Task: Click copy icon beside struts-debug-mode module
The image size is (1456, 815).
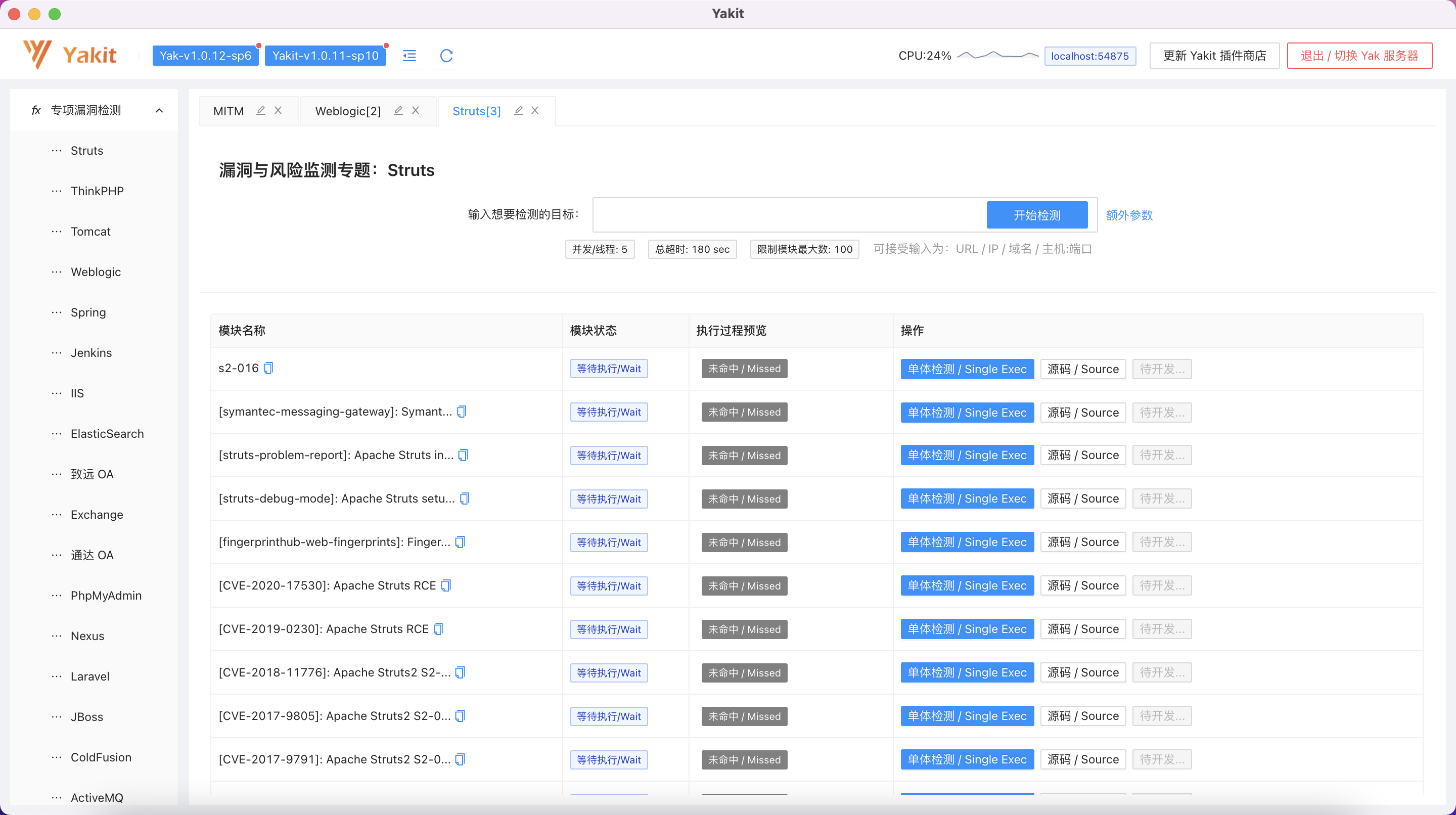Action: tap(465, 499)
